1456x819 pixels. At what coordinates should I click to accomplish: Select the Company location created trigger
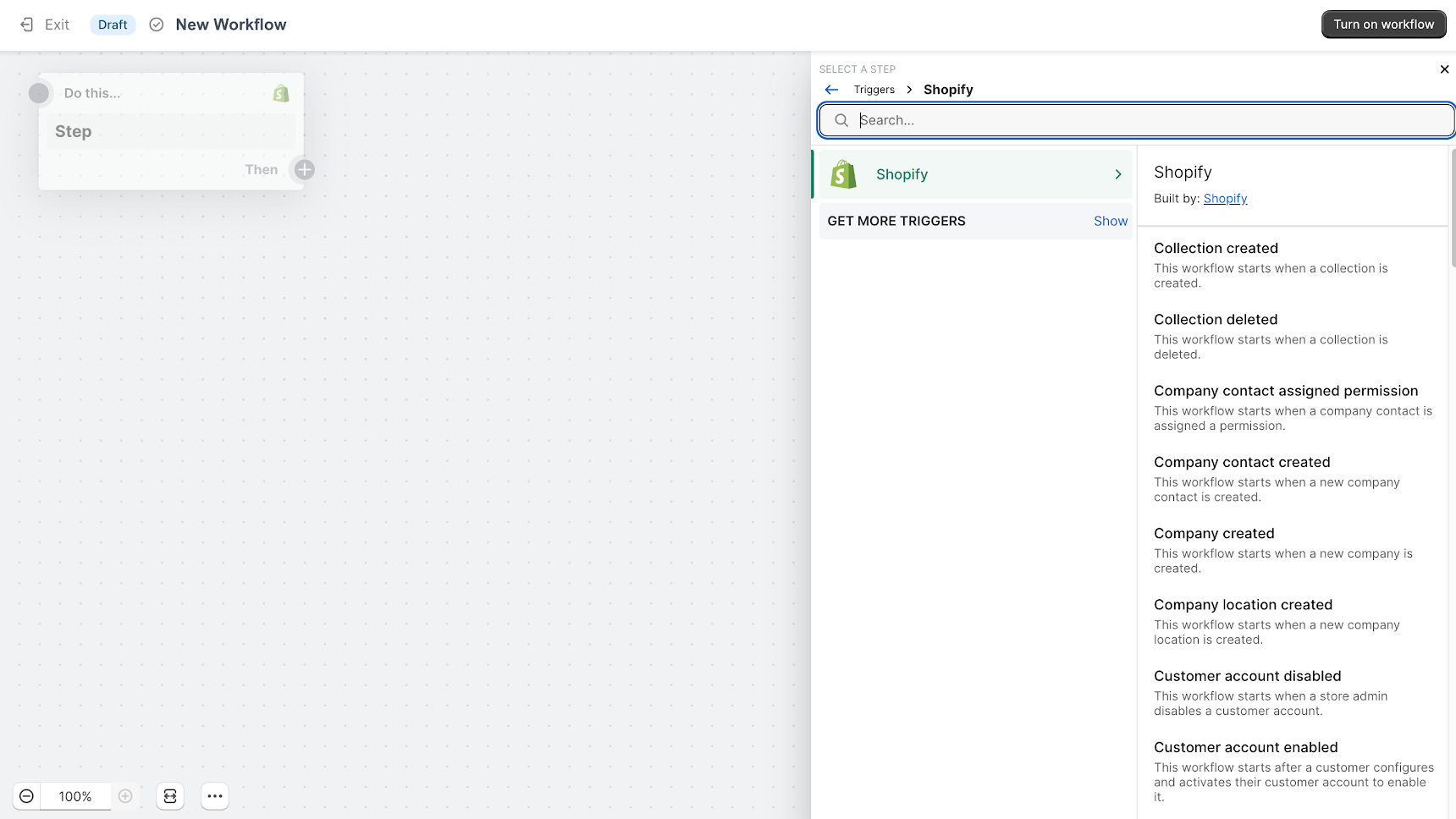(1292, 621)
